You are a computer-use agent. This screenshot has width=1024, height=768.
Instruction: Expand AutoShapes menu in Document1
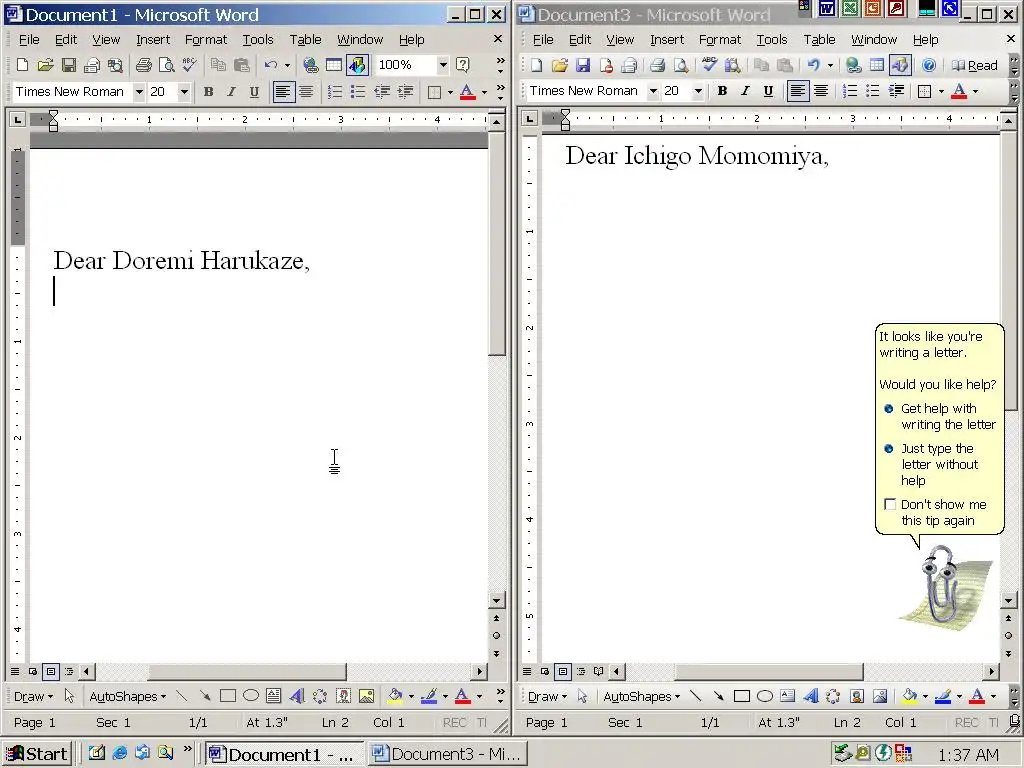click(x=127, y=696)
